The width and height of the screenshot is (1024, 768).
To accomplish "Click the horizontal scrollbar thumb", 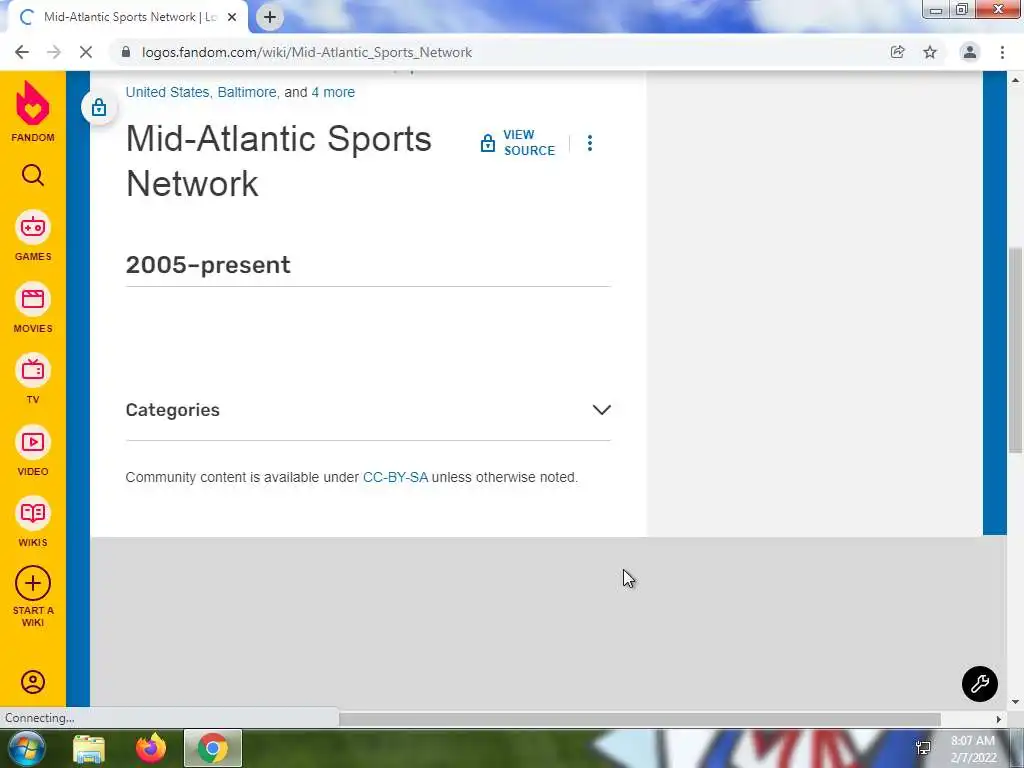I will coord(640,719).
